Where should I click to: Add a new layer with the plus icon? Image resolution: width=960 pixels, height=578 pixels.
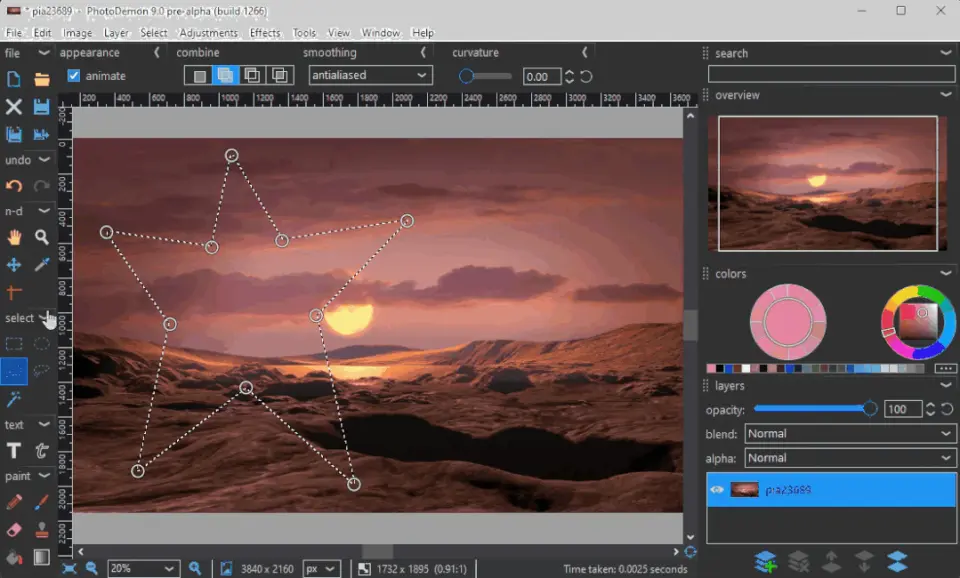point(765,561)
